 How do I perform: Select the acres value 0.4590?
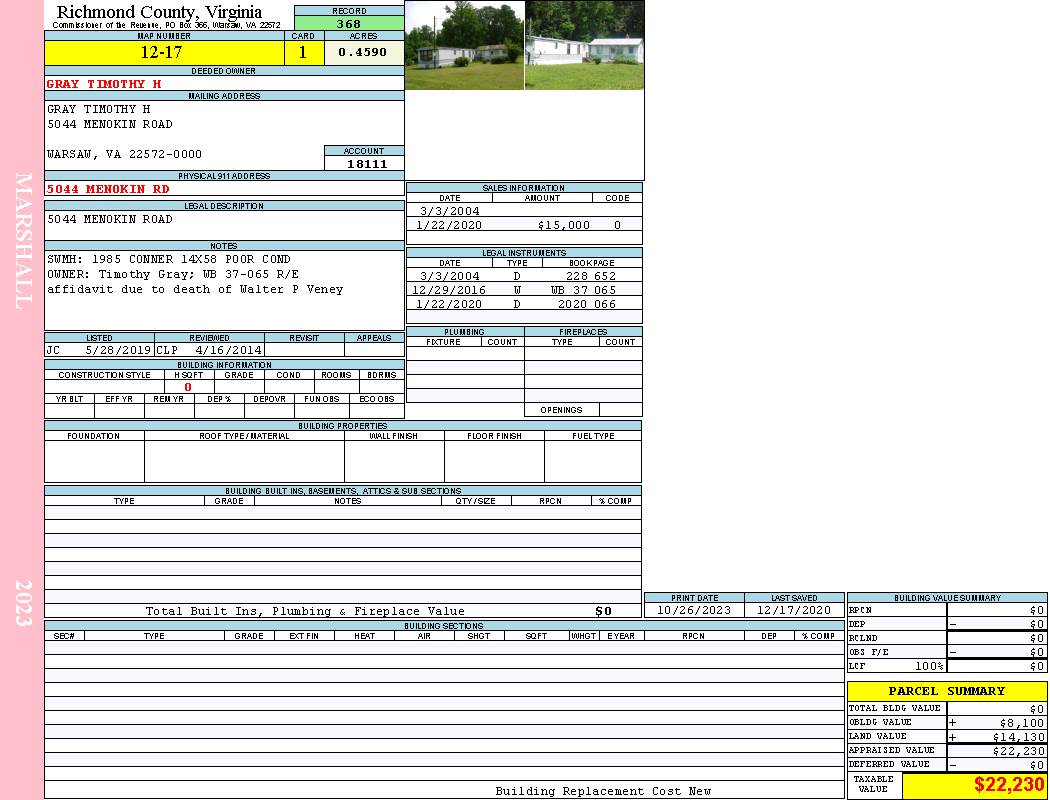pos(363,53)
